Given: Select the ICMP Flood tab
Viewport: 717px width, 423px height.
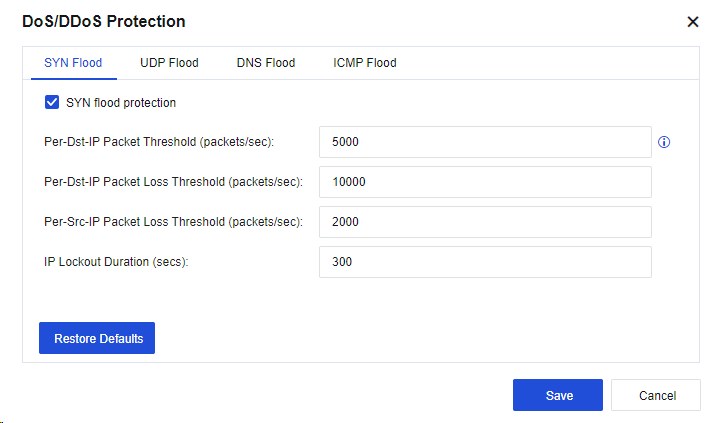Looking at the screenshot, I should [364, 63].
